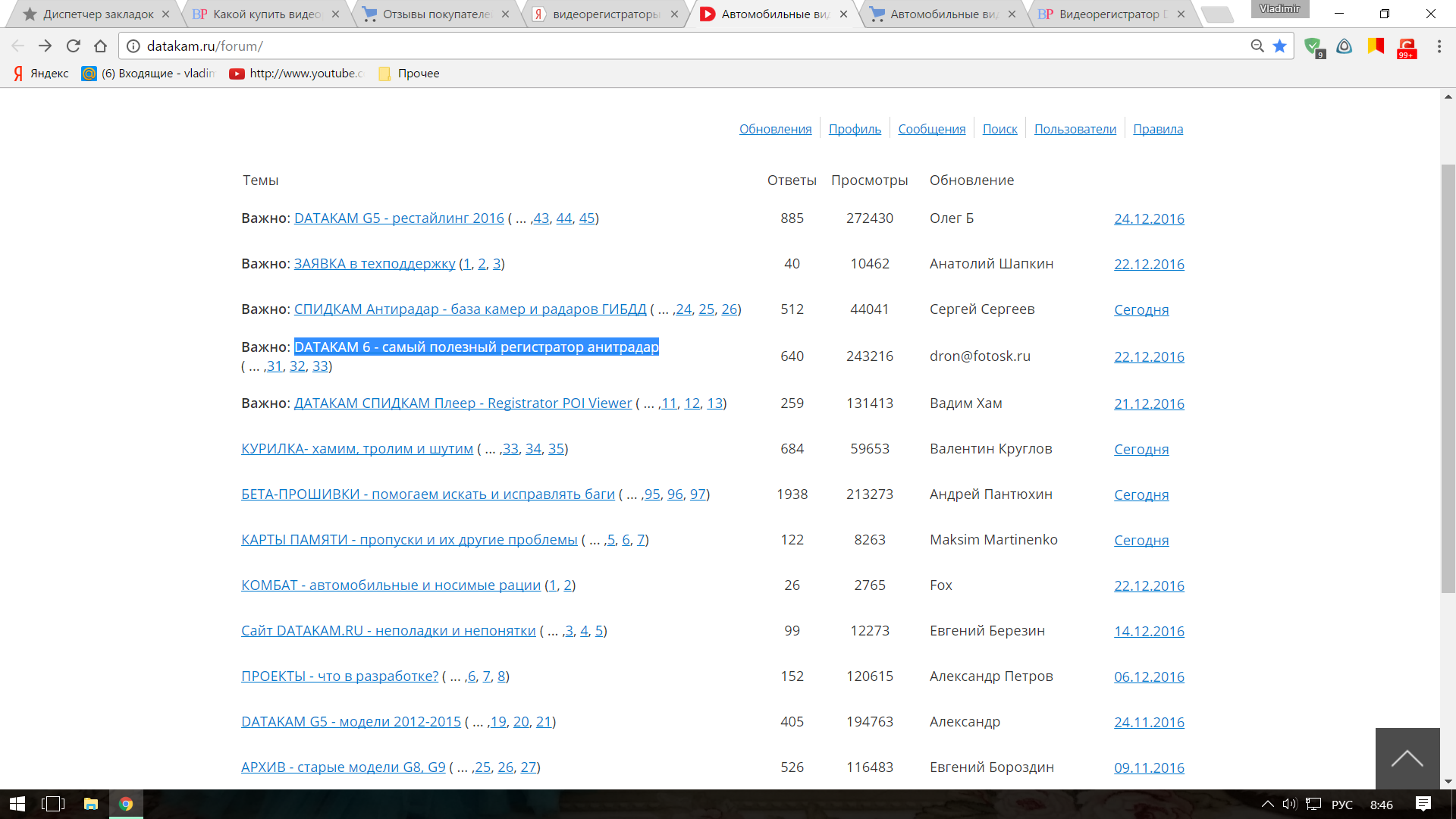This screenshot has width=1456, height=819.
Task: Click the Chrome taskbar icon
Action: (126, 804)
